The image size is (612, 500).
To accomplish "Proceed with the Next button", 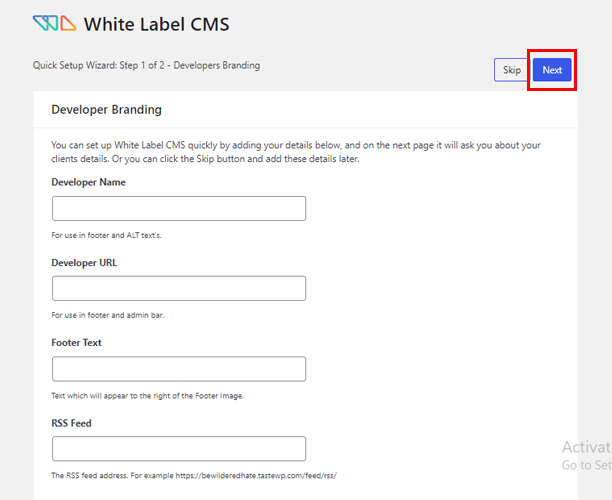I will 552,70.
